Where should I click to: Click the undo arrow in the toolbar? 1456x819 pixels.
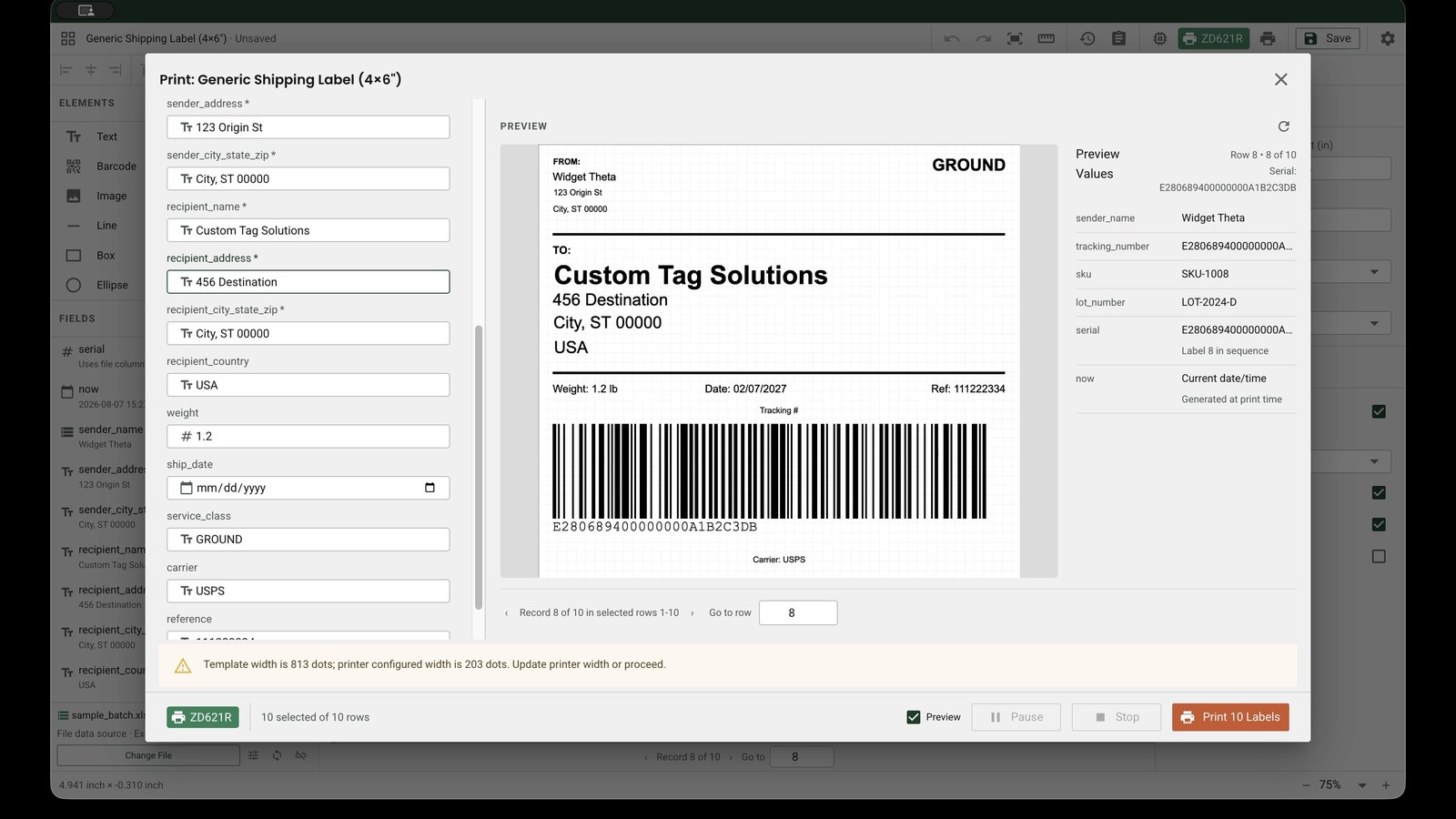[x=952, y=38]
